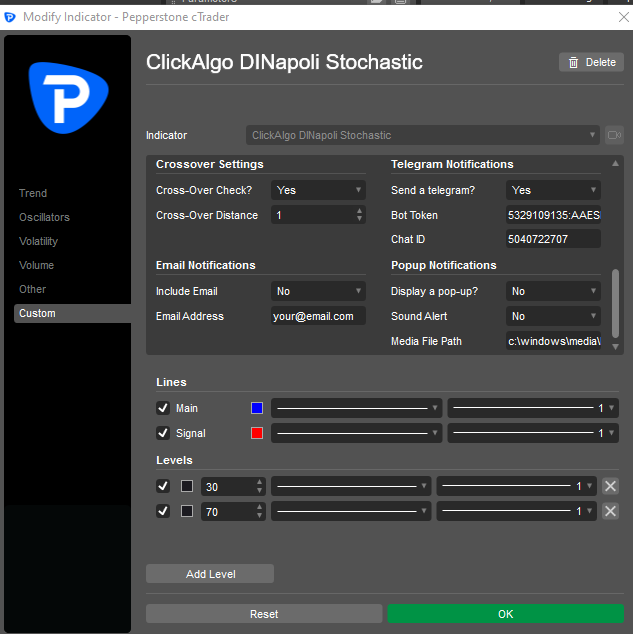This screenshot has height=634, width=633.
Task: Click scroll up arrow of parameters panel
Action: point(615,163)
